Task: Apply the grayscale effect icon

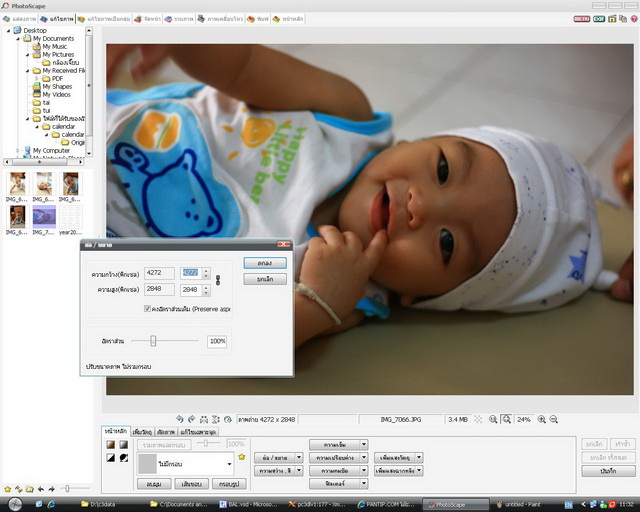Action: (x=124, y=445)
